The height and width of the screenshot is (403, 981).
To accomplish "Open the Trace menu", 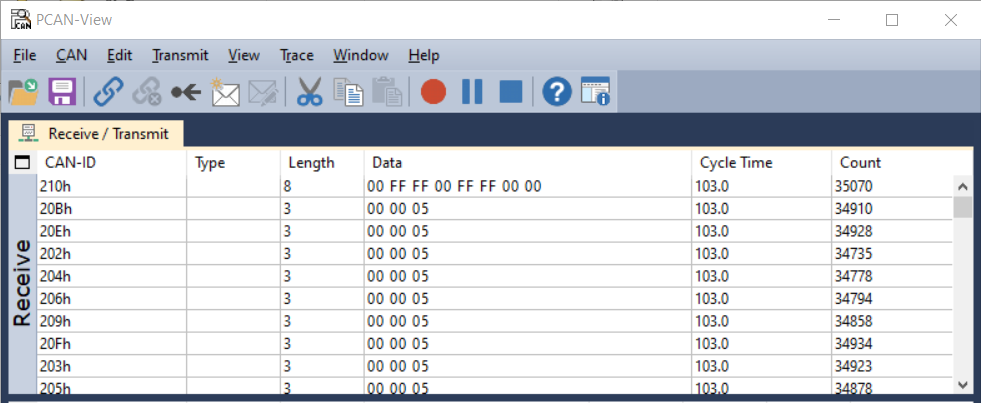I will (x=297, y=55).
